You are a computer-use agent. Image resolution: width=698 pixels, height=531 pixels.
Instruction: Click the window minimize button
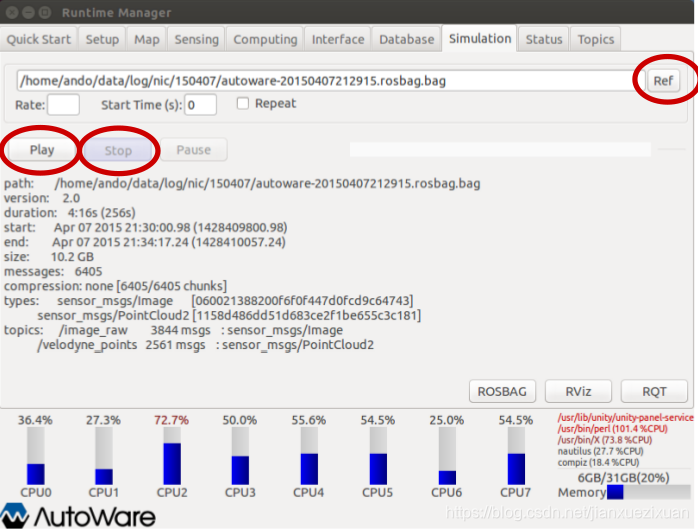(x=28, y=12)
